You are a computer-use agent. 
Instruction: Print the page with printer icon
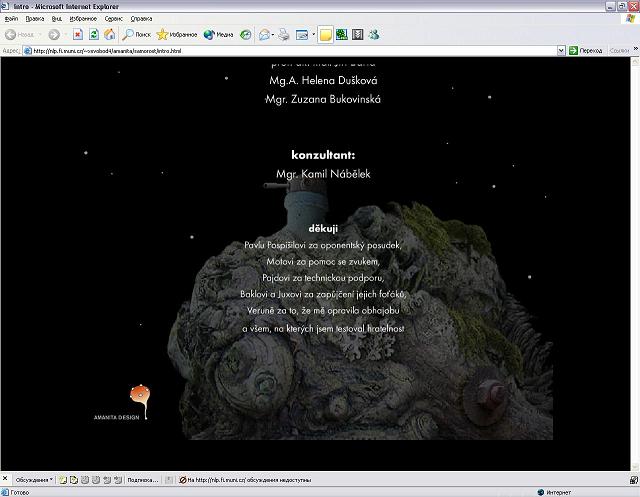284,35
